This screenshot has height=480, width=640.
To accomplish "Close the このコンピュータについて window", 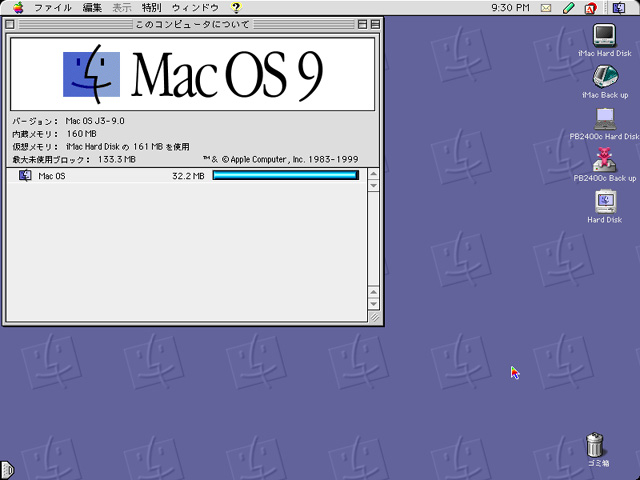I will pos(10,24).
